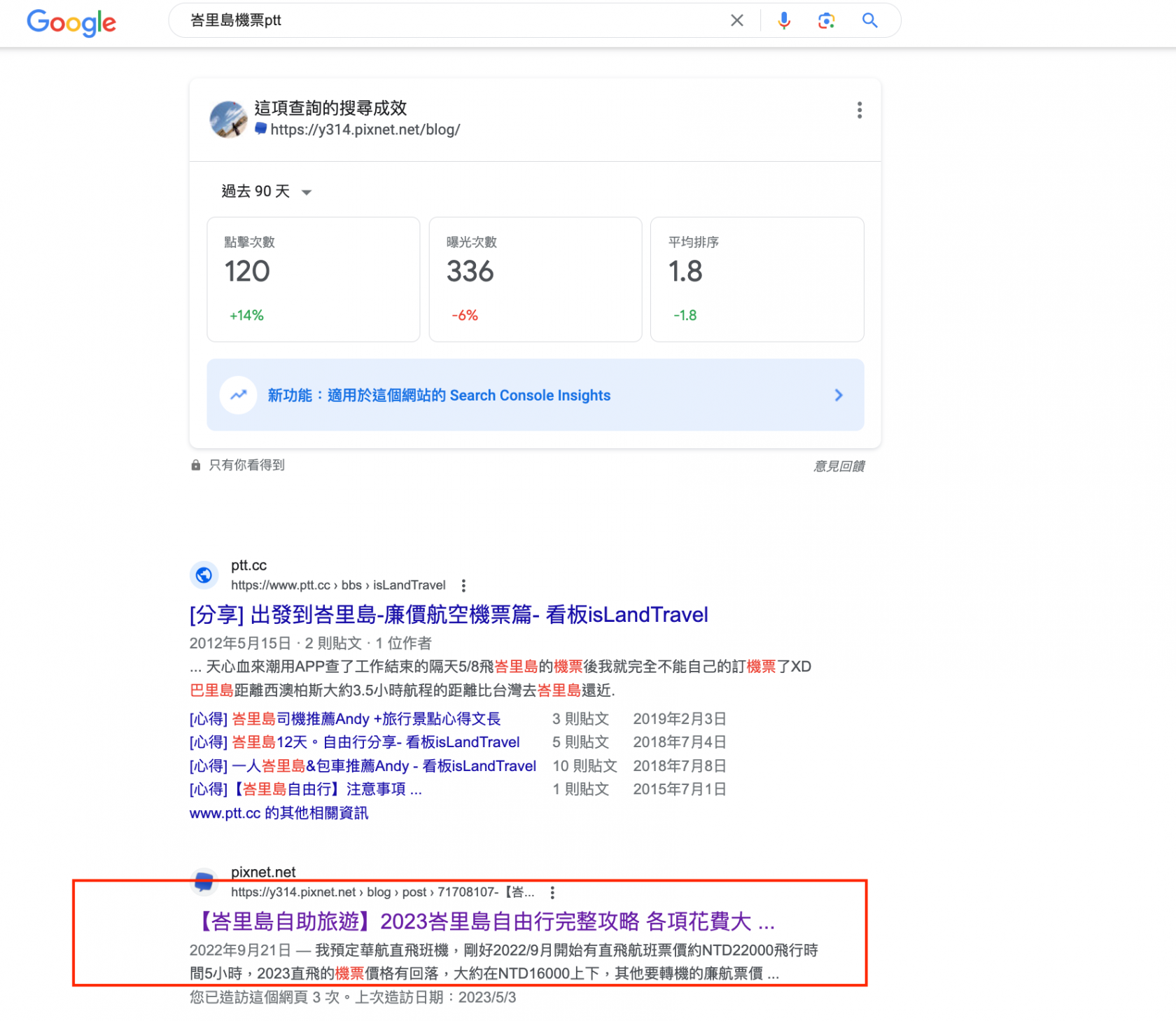Click the ptt.cc globe favicon

[204, 575]
